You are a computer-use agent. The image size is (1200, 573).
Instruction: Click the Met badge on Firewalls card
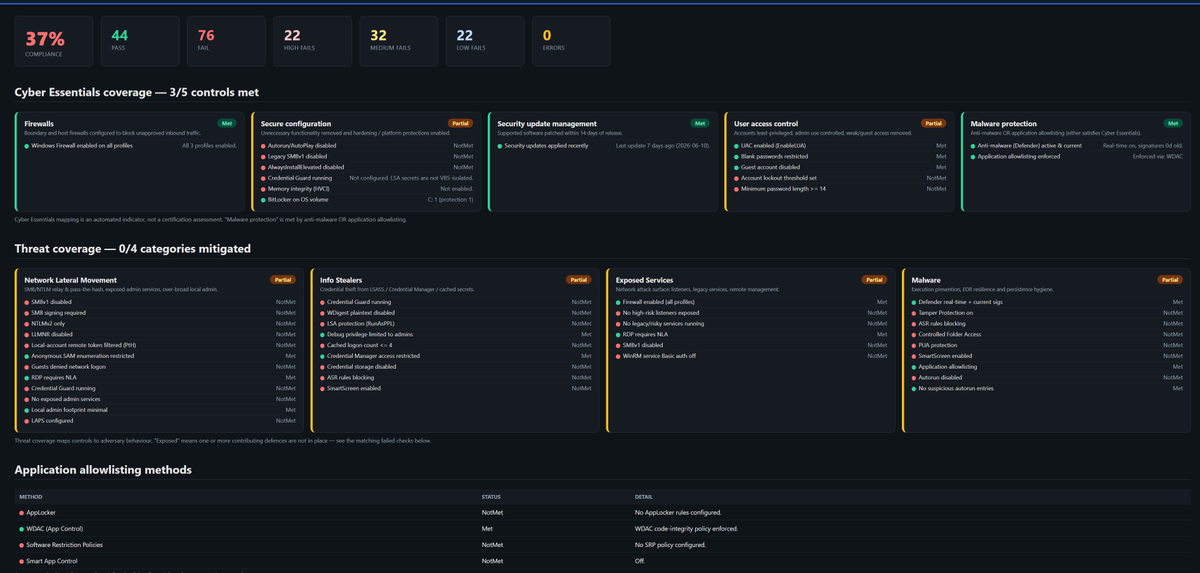pyautogui.click(x=228, y=124)
